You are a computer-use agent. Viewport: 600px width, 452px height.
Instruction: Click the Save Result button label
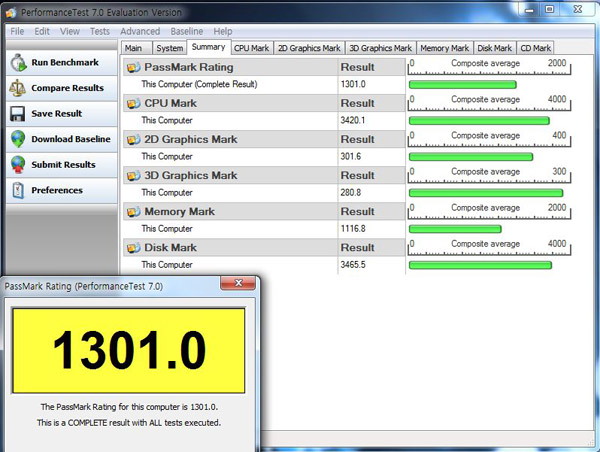[57, 114]
